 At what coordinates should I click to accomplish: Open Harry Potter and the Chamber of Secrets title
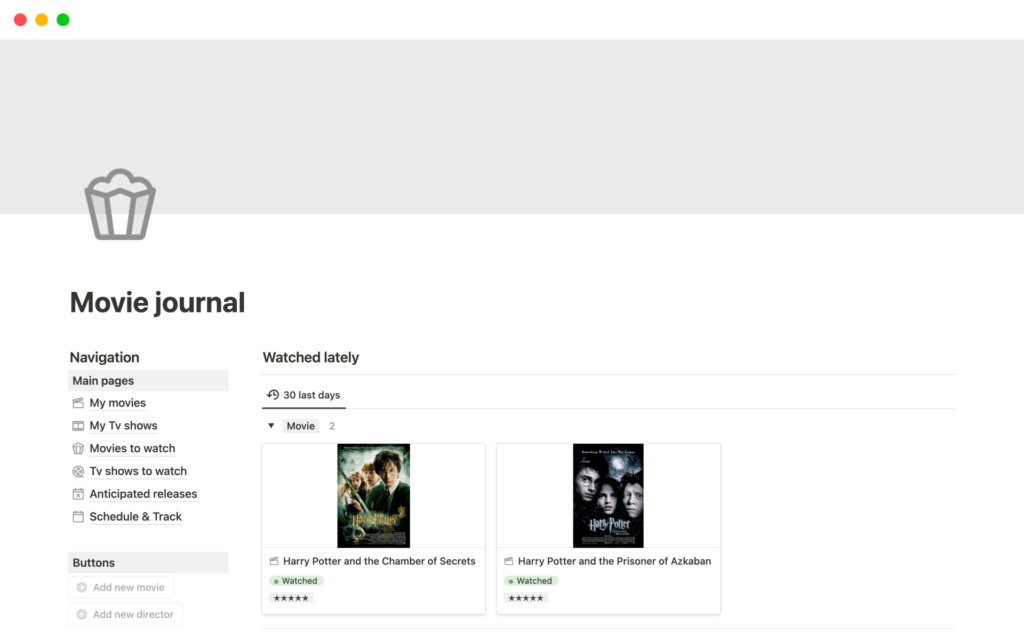click(379, 561)
